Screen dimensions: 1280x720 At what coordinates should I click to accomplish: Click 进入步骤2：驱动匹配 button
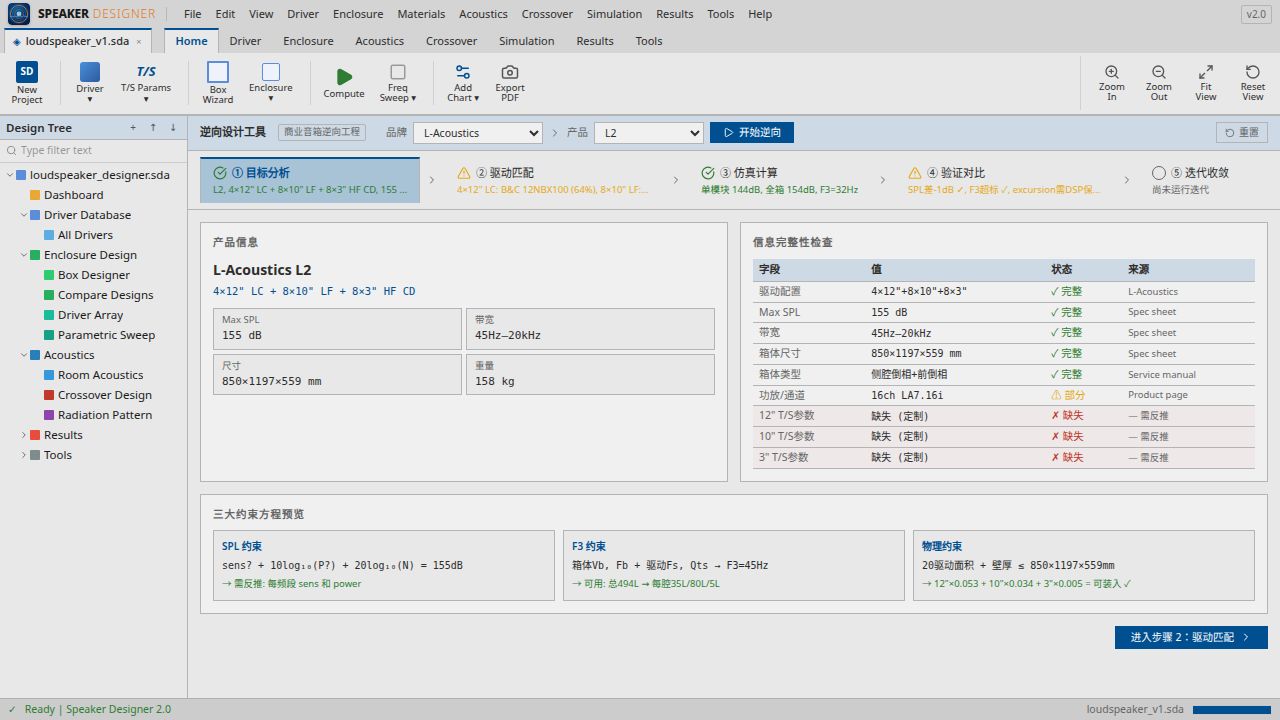coord(1191,637)
